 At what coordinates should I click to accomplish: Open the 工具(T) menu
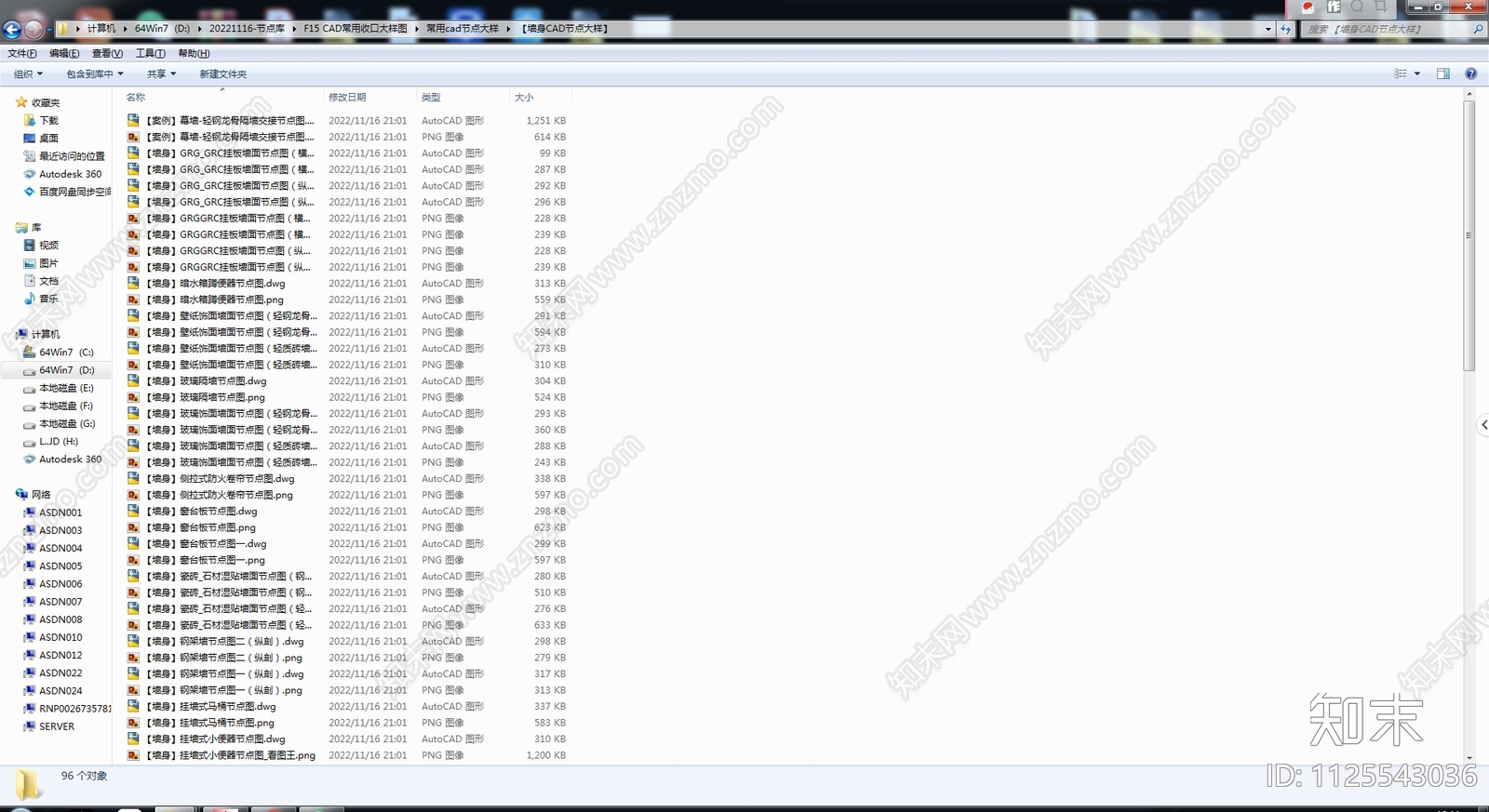[150, 53]
